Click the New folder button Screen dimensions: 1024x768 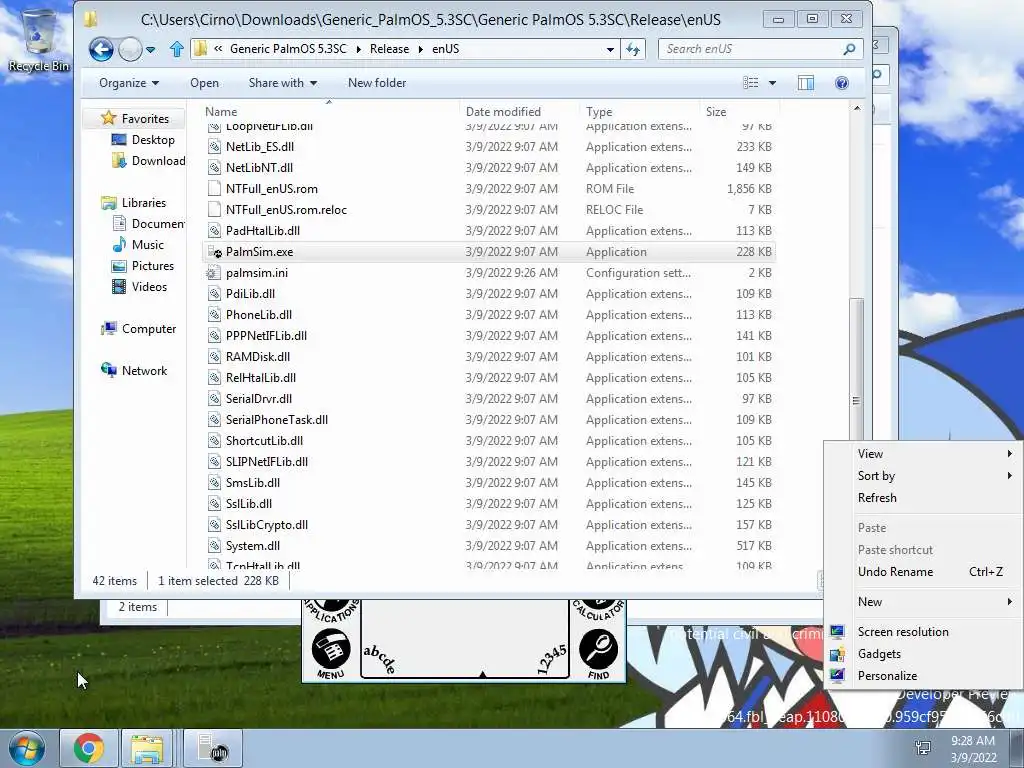[x=377, y=83]
